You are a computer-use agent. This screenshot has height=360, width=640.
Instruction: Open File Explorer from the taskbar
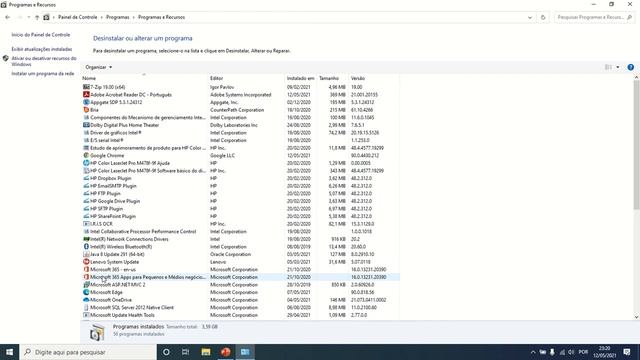(206, 352)
